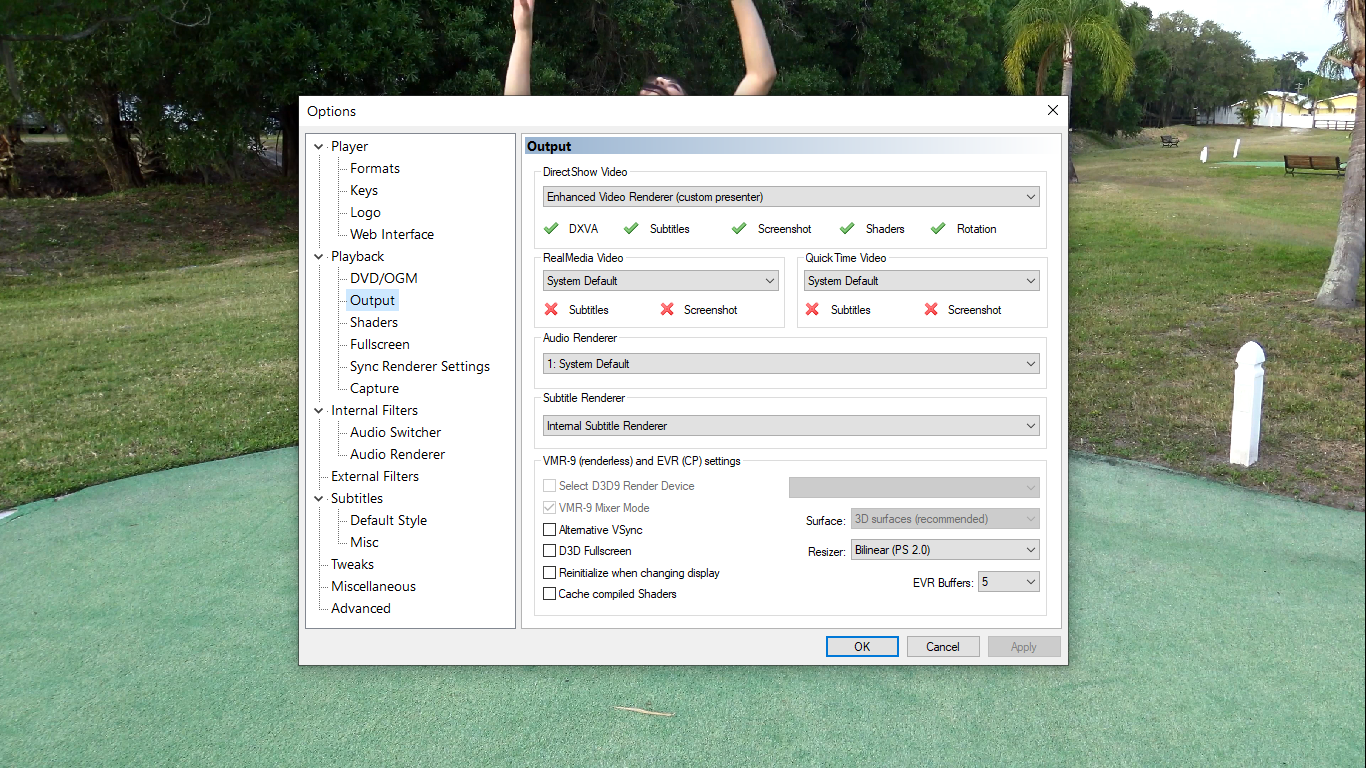
Task: Click the green checkmark beside DXVA
Action: point(551,228)
